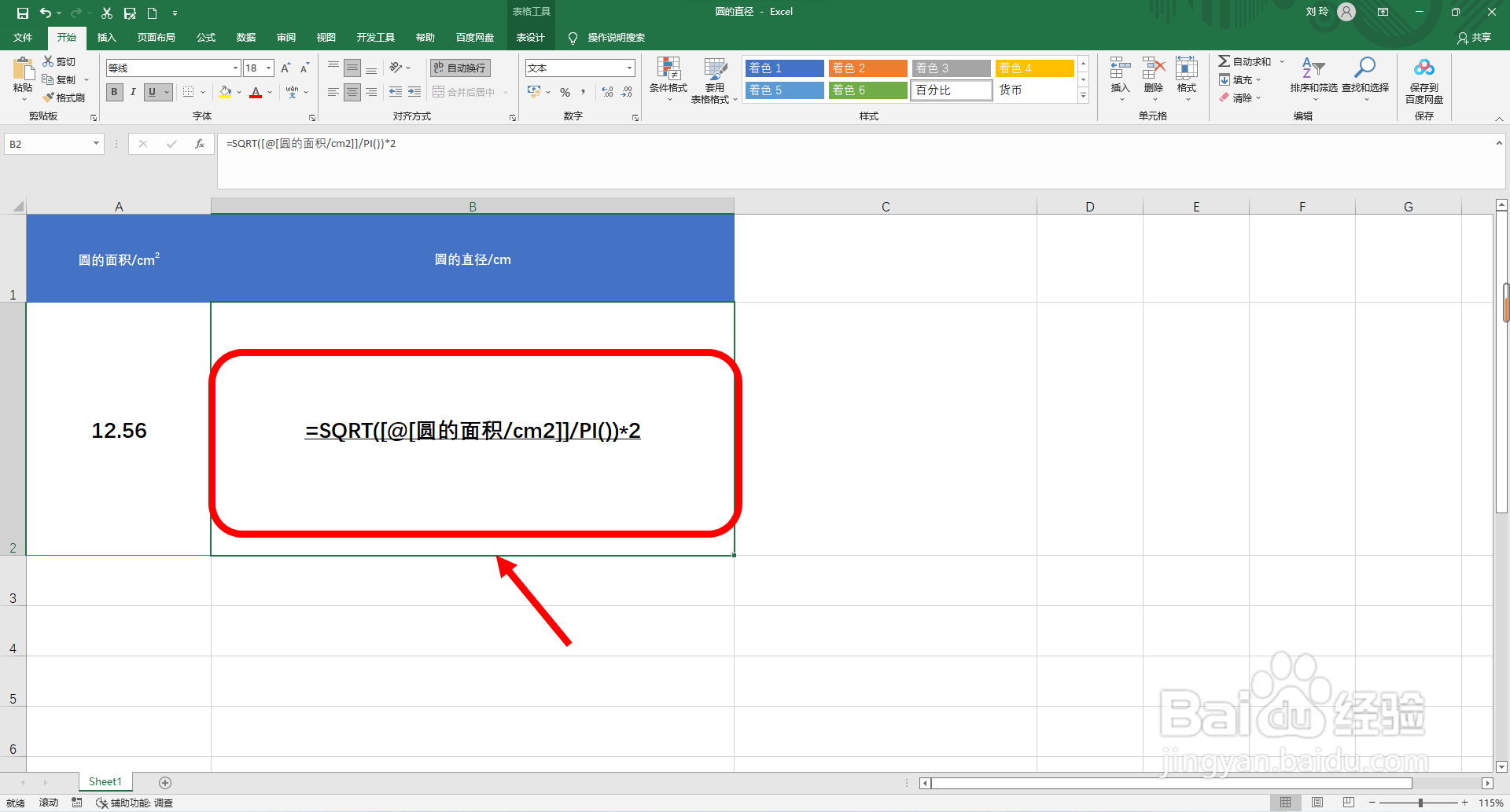Image resolution: width=1510 pixels, height=812 pixels.
Task: Click the increase indent icon
Action: pyautogui.click(x=414, y=92)
